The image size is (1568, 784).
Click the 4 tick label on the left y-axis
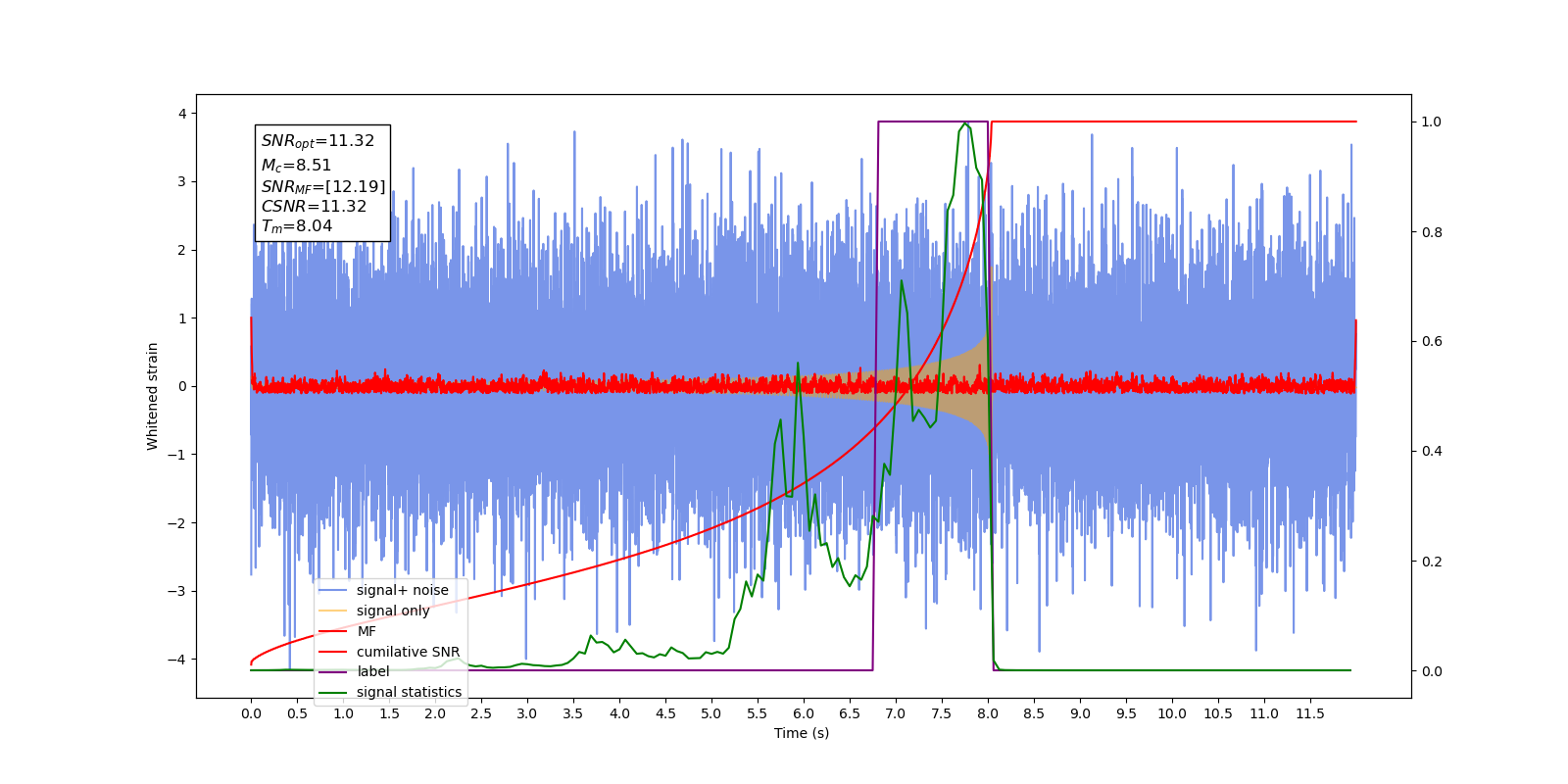tap(182, 114)
